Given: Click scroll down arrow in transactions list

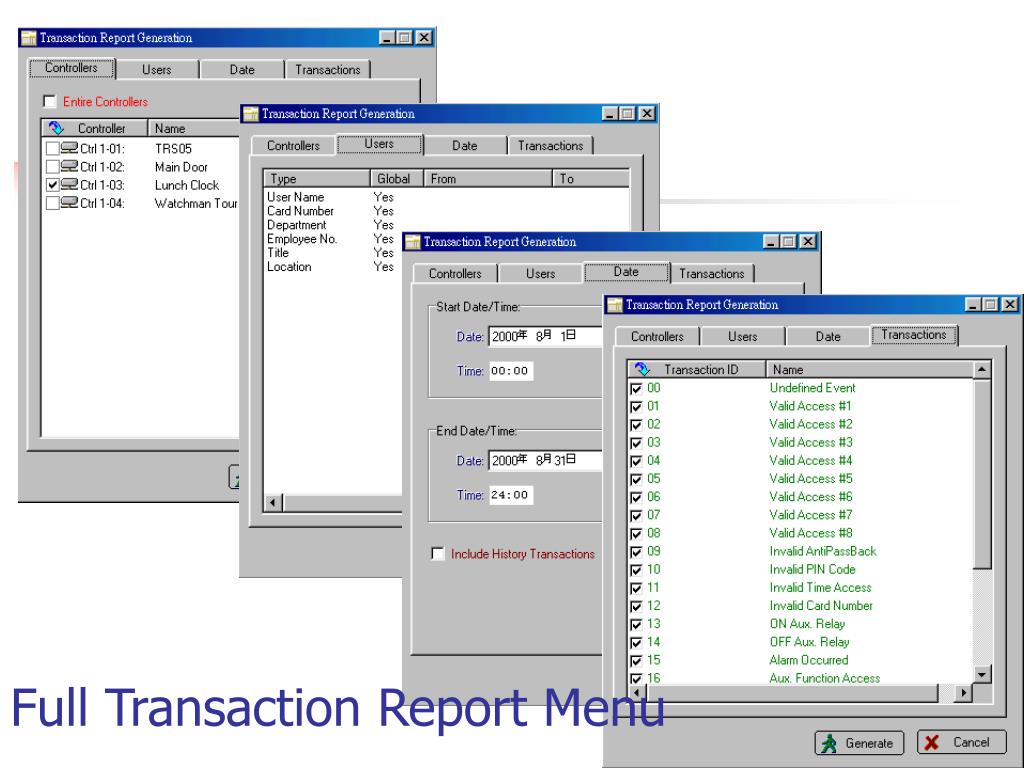Looking at the screenshot, I should (982, 675).
